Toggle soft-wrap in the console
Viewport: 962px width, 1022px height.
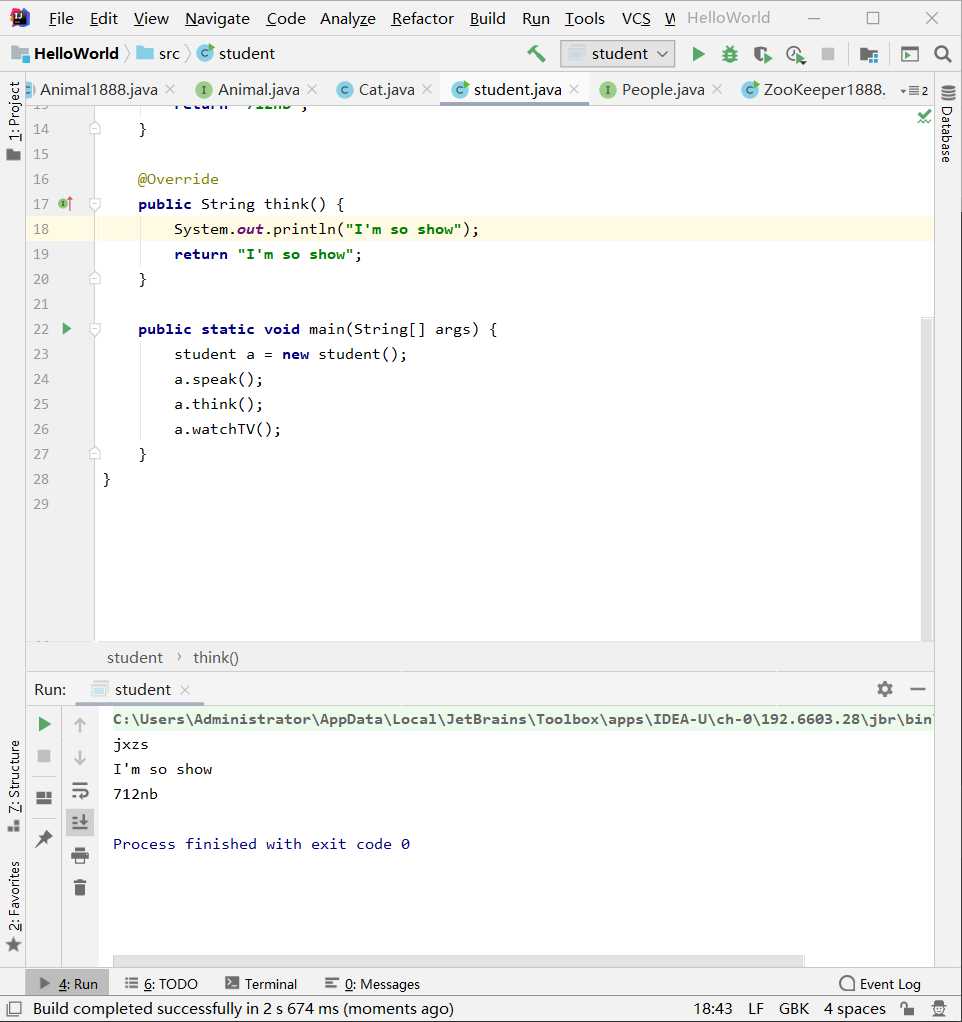click(80, 790)
